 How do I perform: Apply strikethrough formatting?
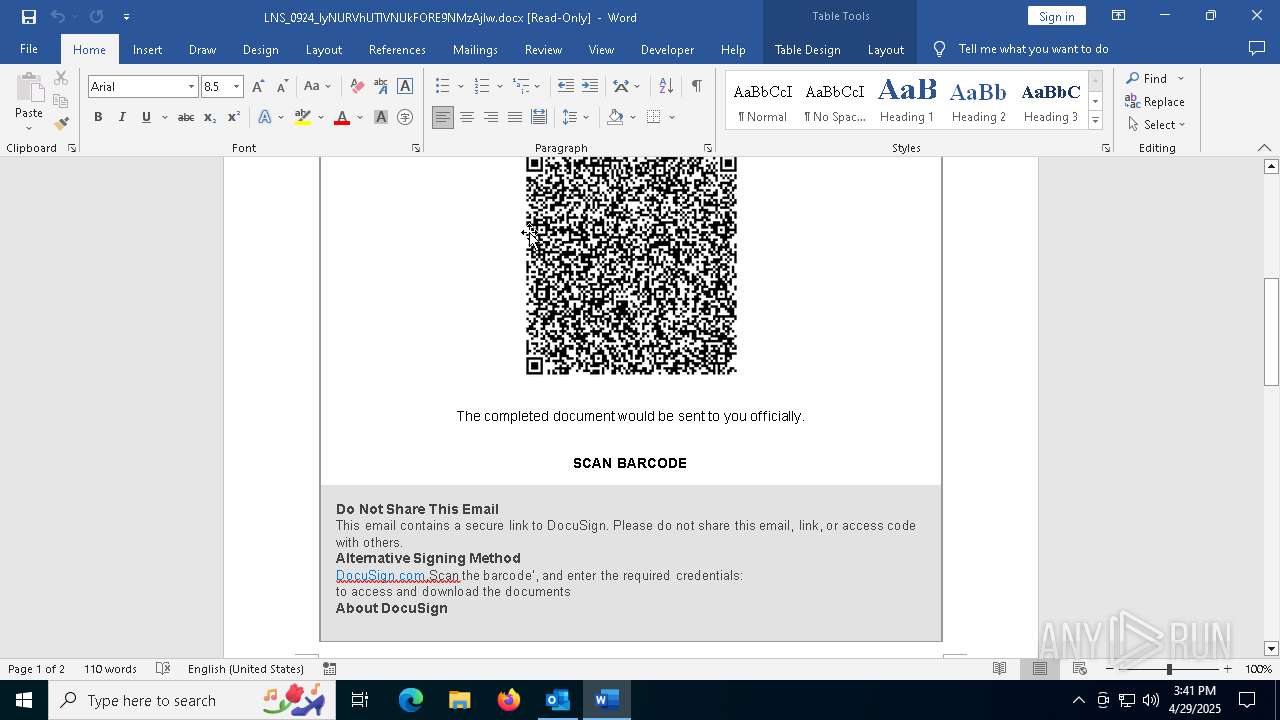click(x=185, y=117)
